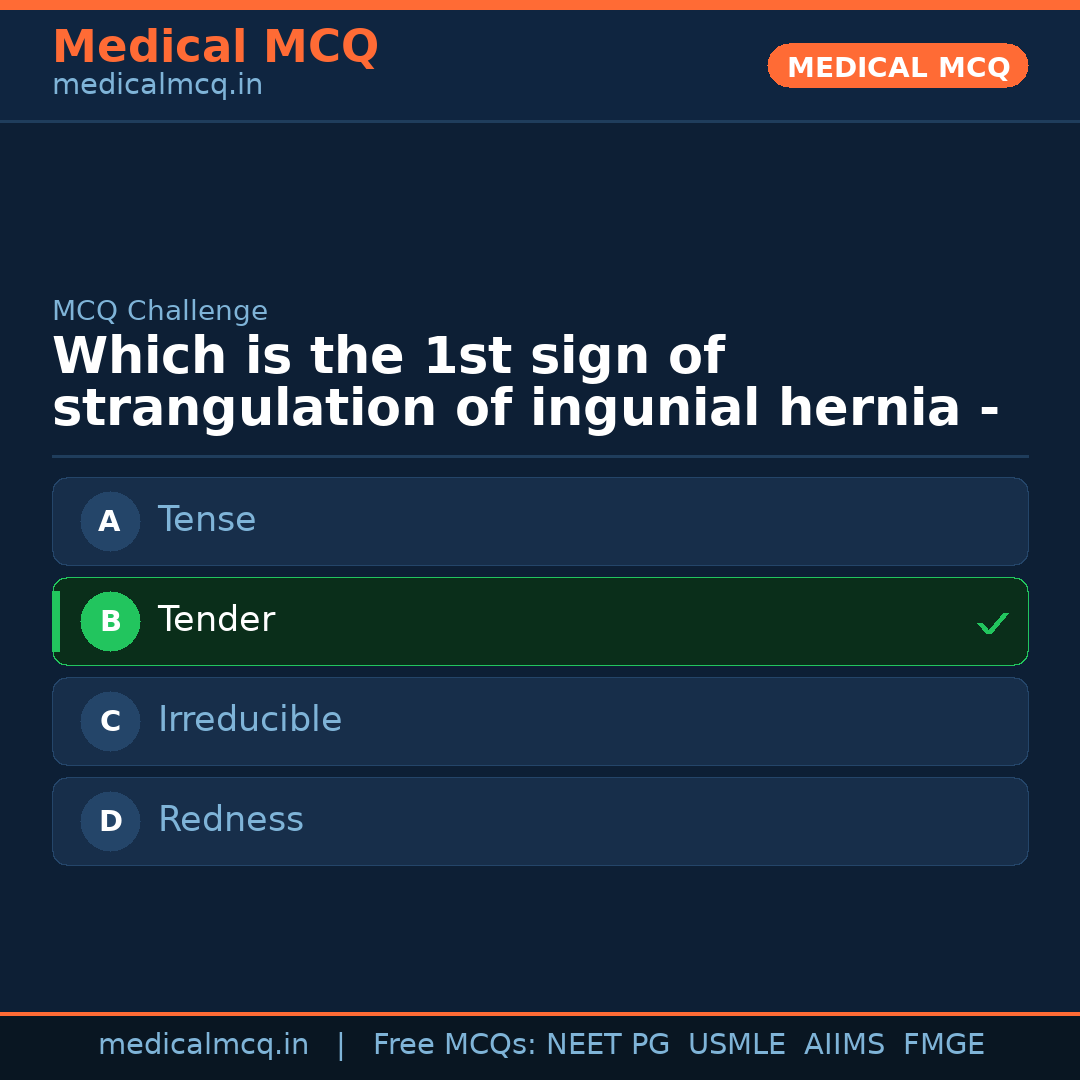Click the Free MCQs footer text
Image resolution: width=1080 pixels, height=1080 pixels.
[454, 1045]
